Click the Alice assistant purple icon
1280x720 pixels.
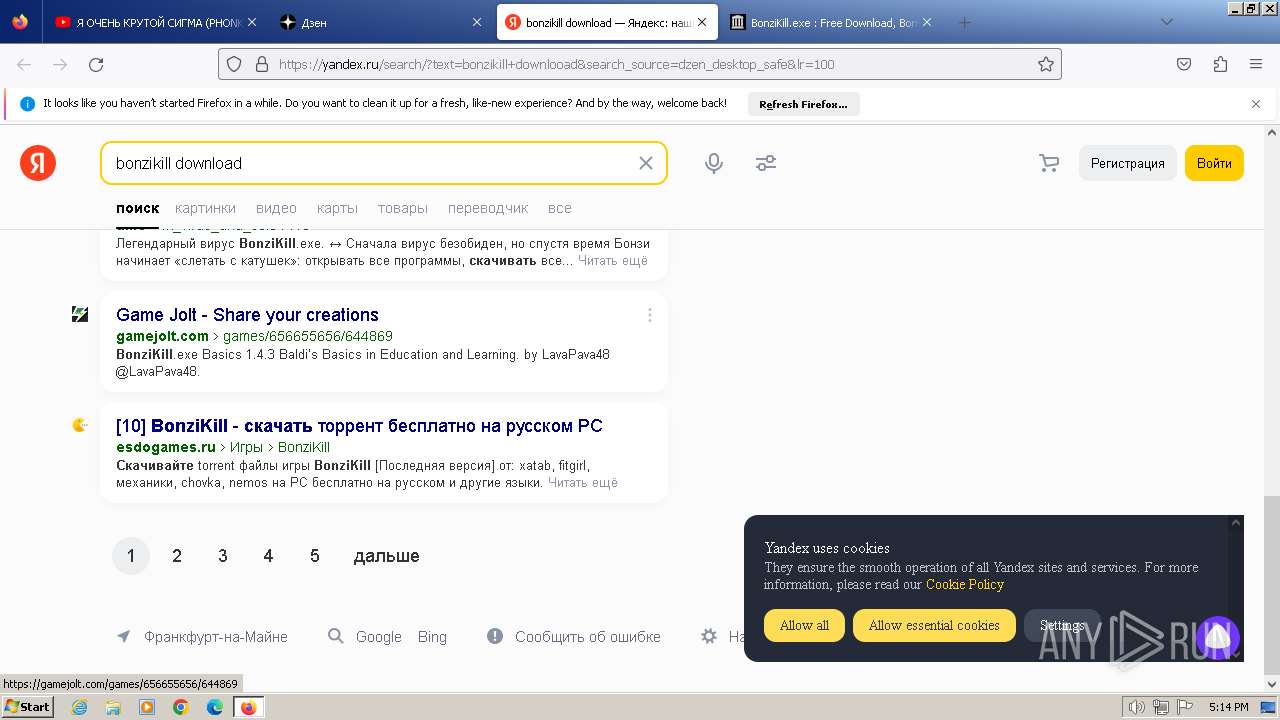click(x=1217, y=636)
